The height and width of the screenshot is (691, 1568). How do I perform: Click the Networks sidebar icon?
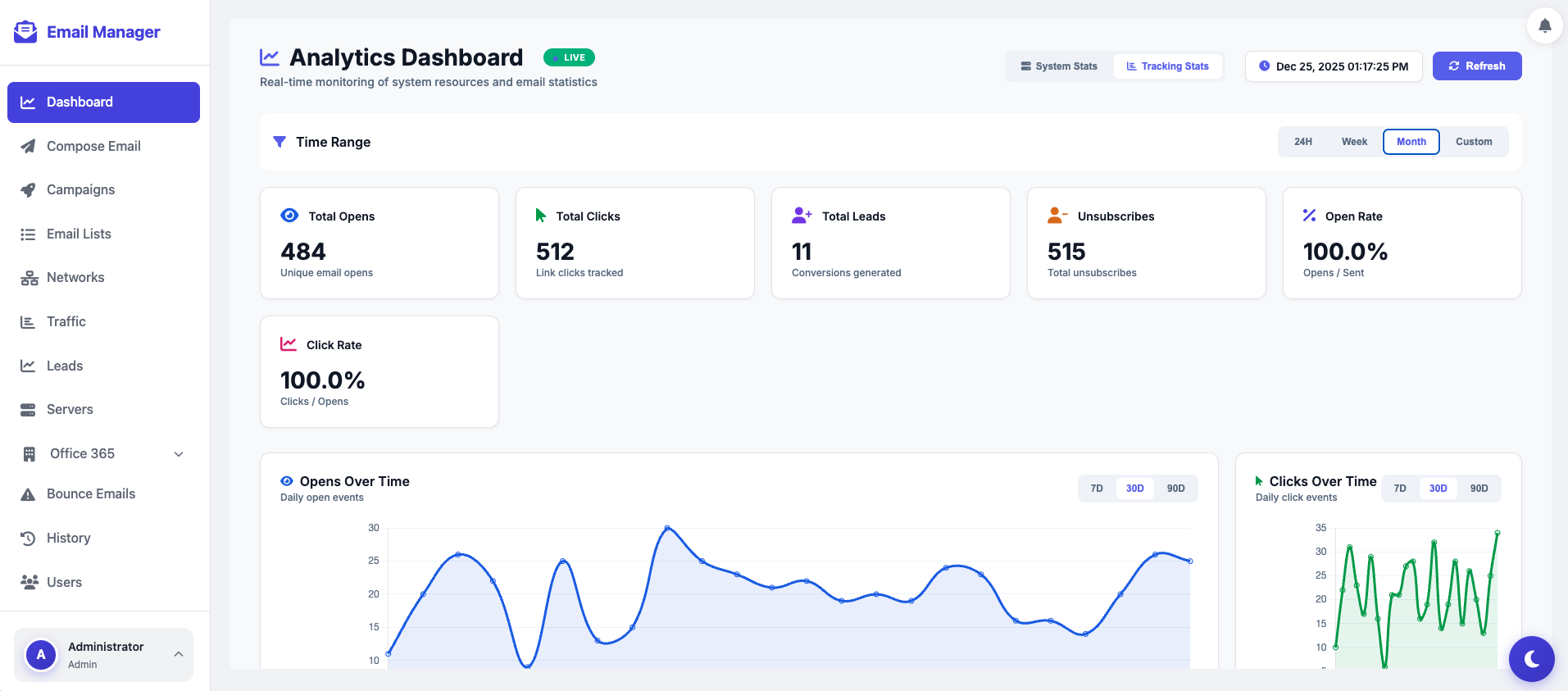point(29,278)
